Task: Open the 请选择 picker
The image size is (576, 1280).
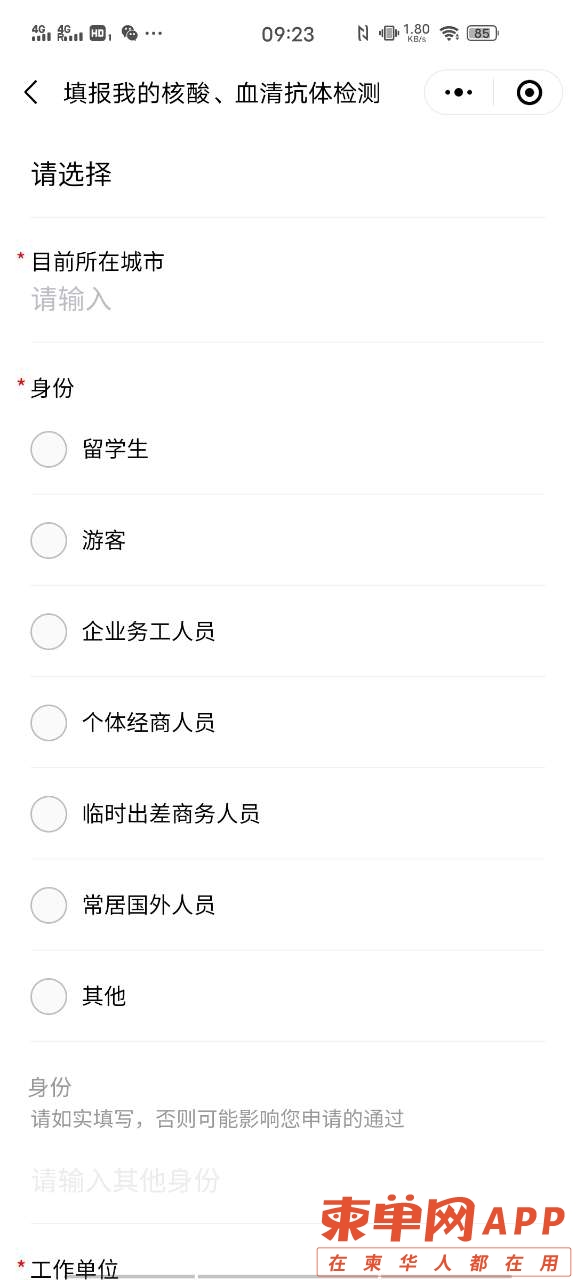Action: pyautogui.click(x=288, y=175)
